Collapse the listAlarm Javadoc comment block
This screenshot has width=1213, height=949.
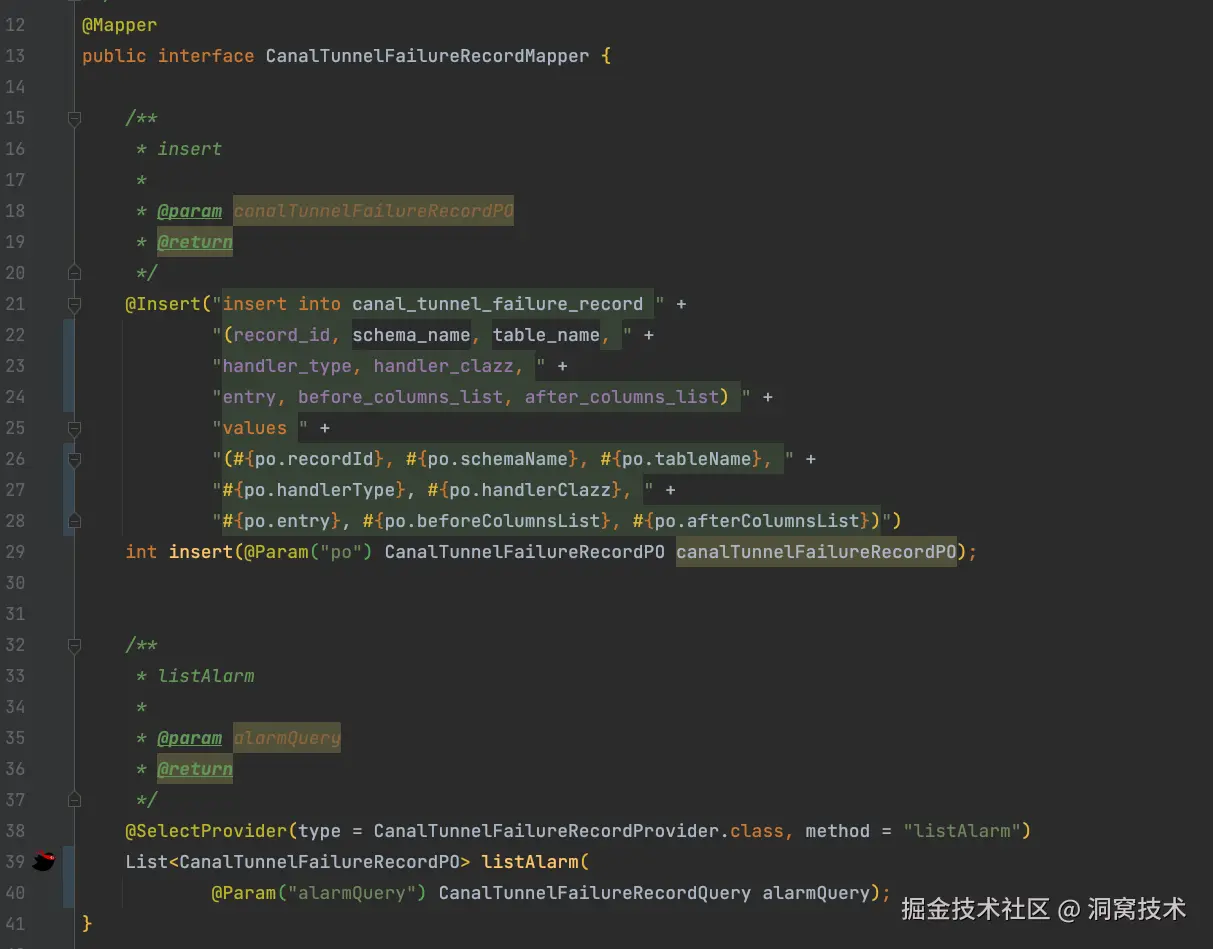tap(73, 645)
